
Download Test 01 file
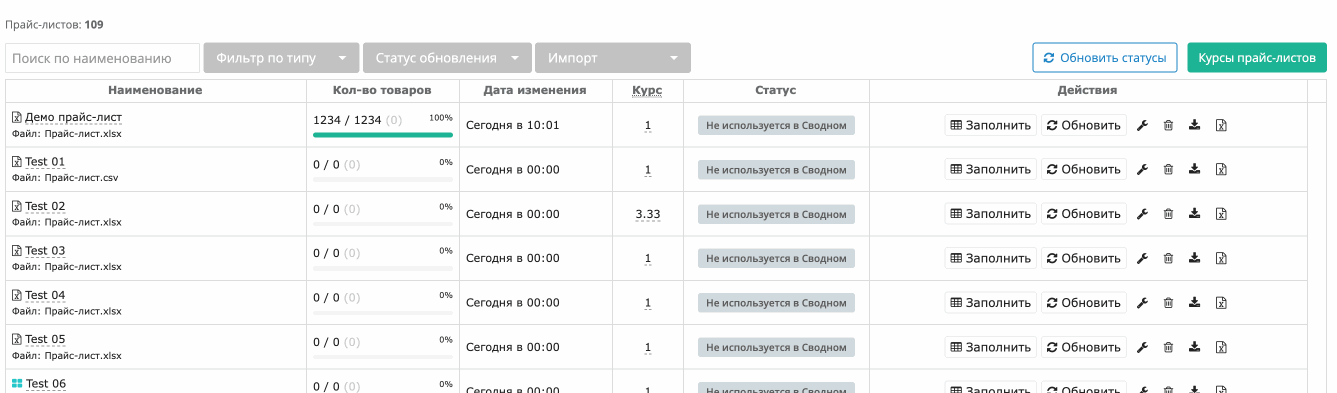coord(1194,169)
